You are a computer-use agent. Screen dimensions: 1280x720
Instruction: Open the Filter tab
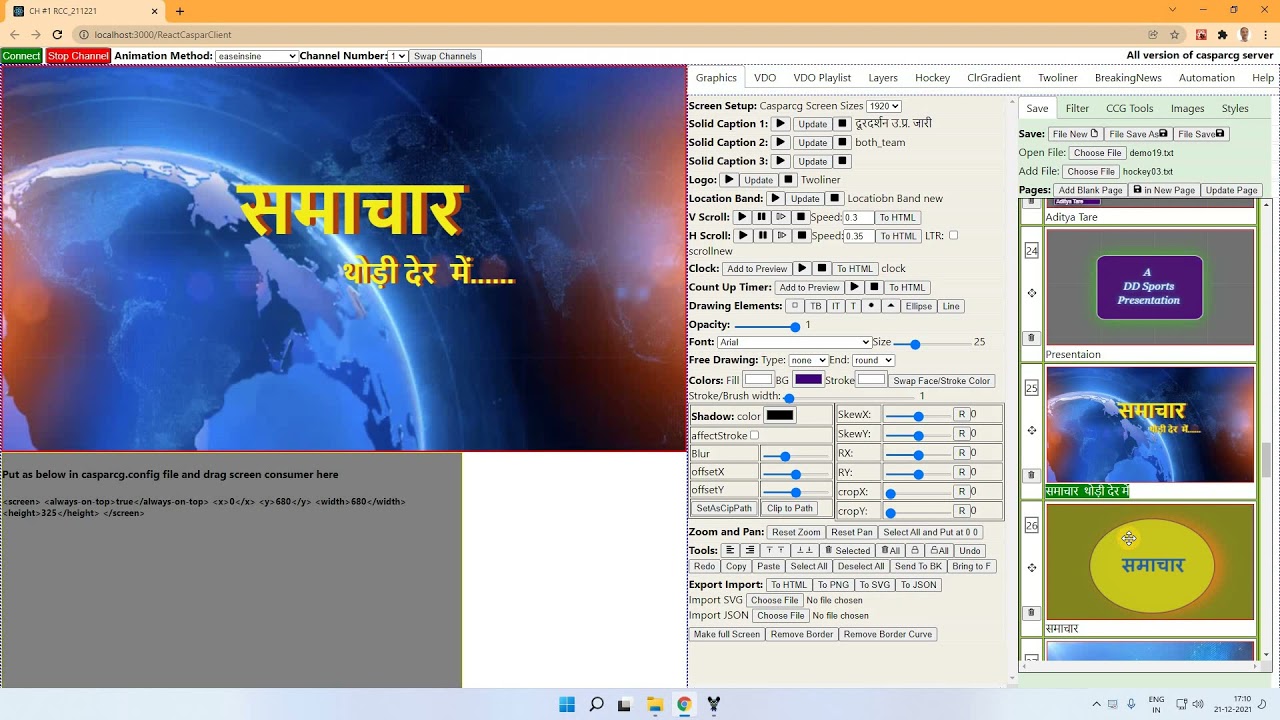(x=1077, y=108)
